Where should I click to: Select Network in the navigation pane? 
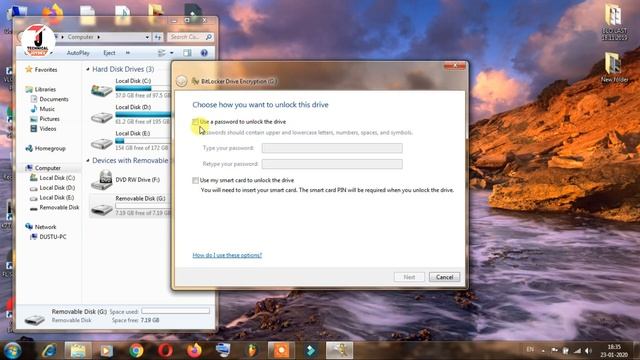45,227
